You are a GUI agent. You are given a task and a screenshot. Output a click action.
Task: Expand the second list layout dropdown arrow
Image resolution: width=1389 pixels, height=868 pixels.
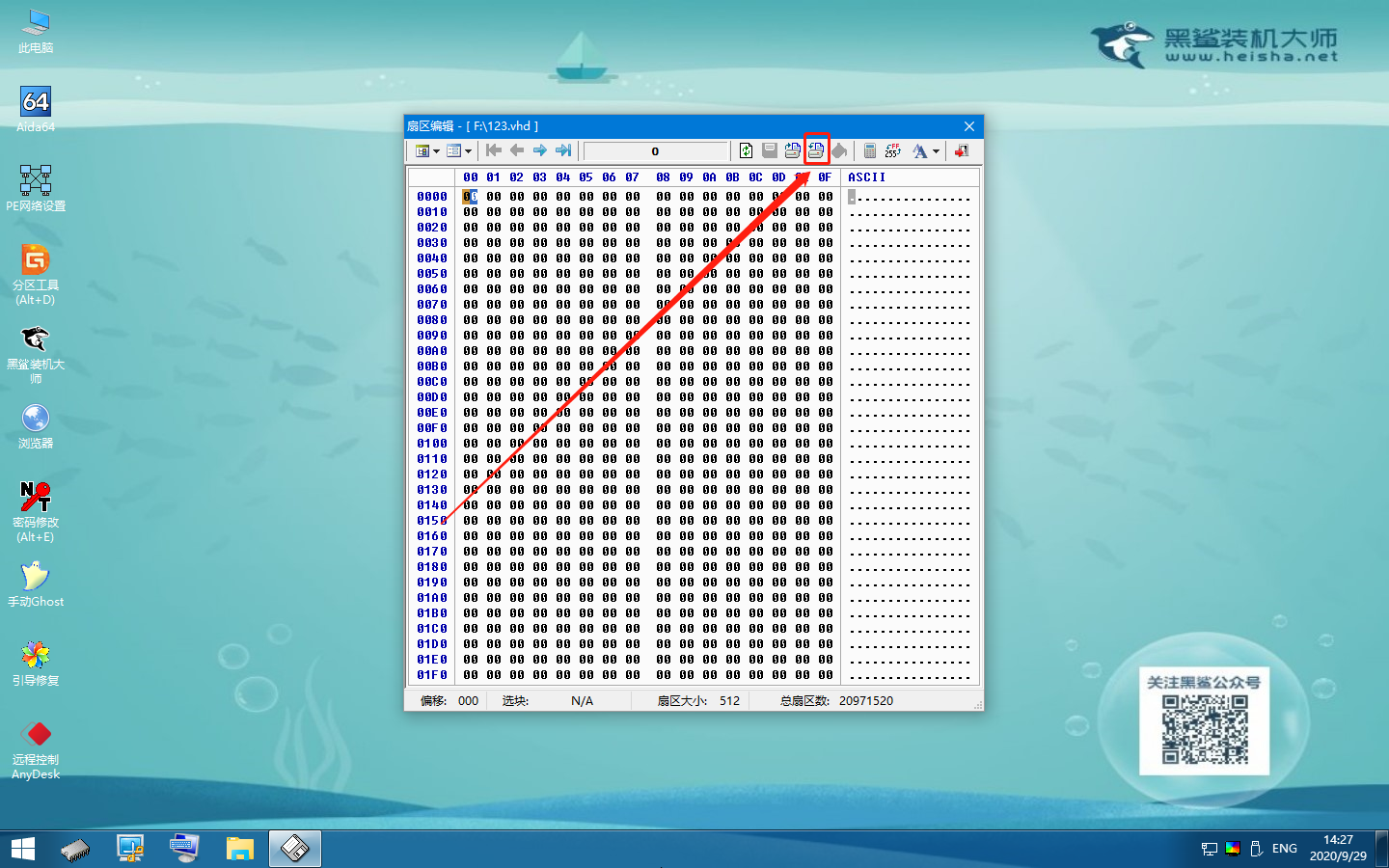[469, 151]
